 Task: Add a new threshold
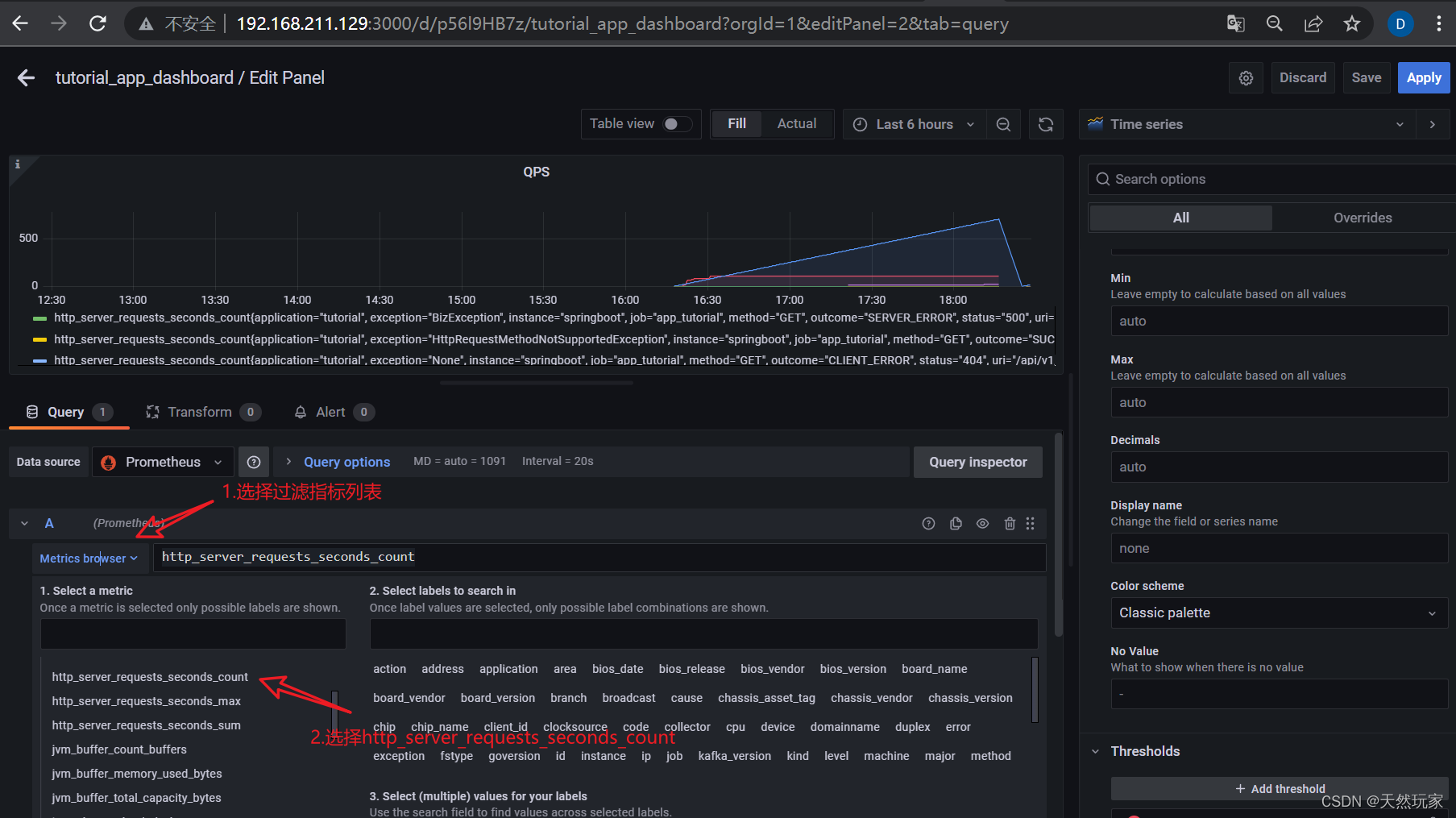pos(1280,789)
